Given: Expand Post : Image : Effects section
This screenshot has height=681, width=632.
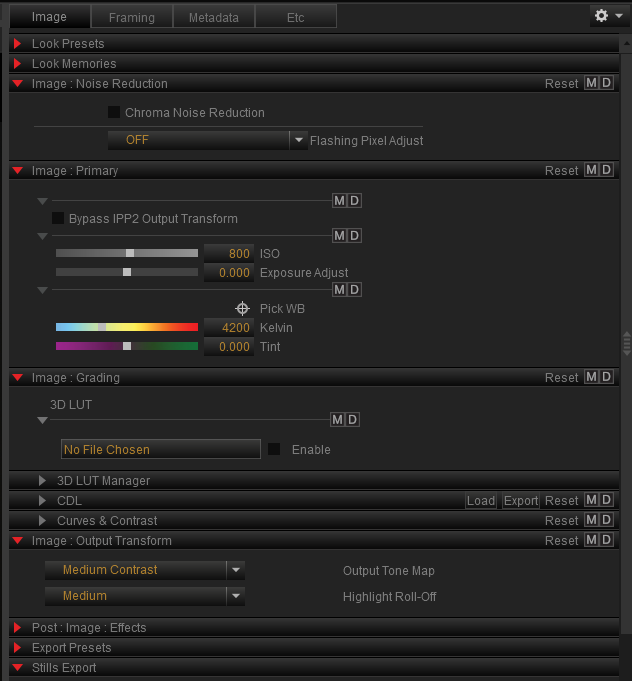Looking at the screenshot, I should click(x=17, y=628).
